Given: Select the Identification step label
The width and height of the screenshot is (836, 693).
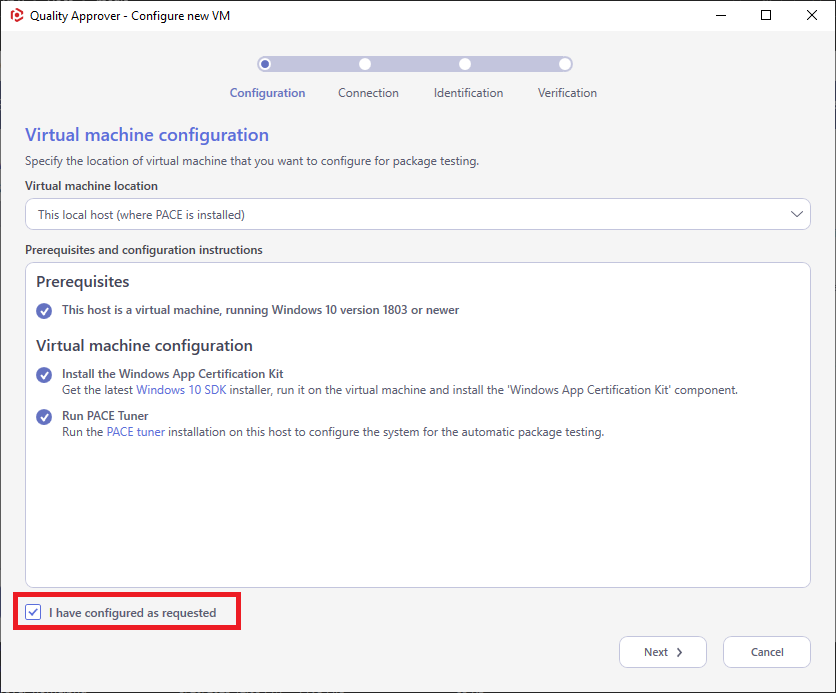Looking at the screenshot, I should click(x=468, y=93).
